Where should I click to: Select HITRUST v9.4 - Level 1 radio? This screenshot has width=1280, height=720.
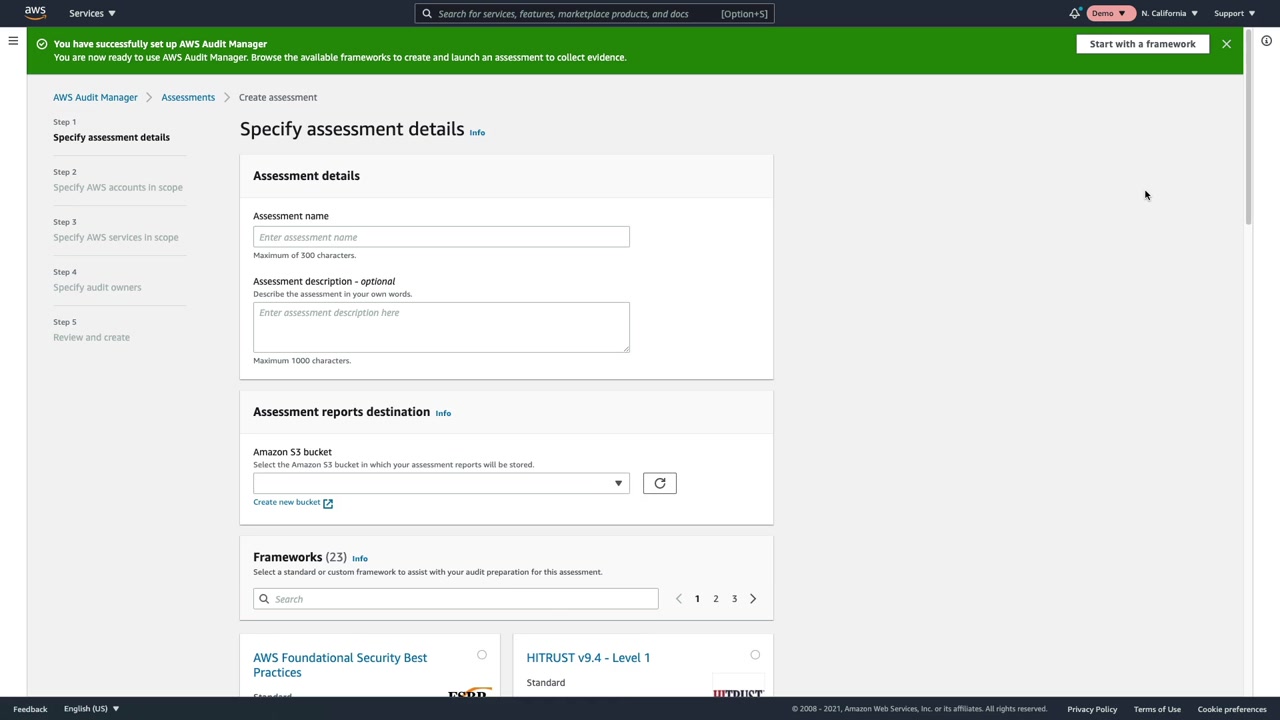(755, 655)
